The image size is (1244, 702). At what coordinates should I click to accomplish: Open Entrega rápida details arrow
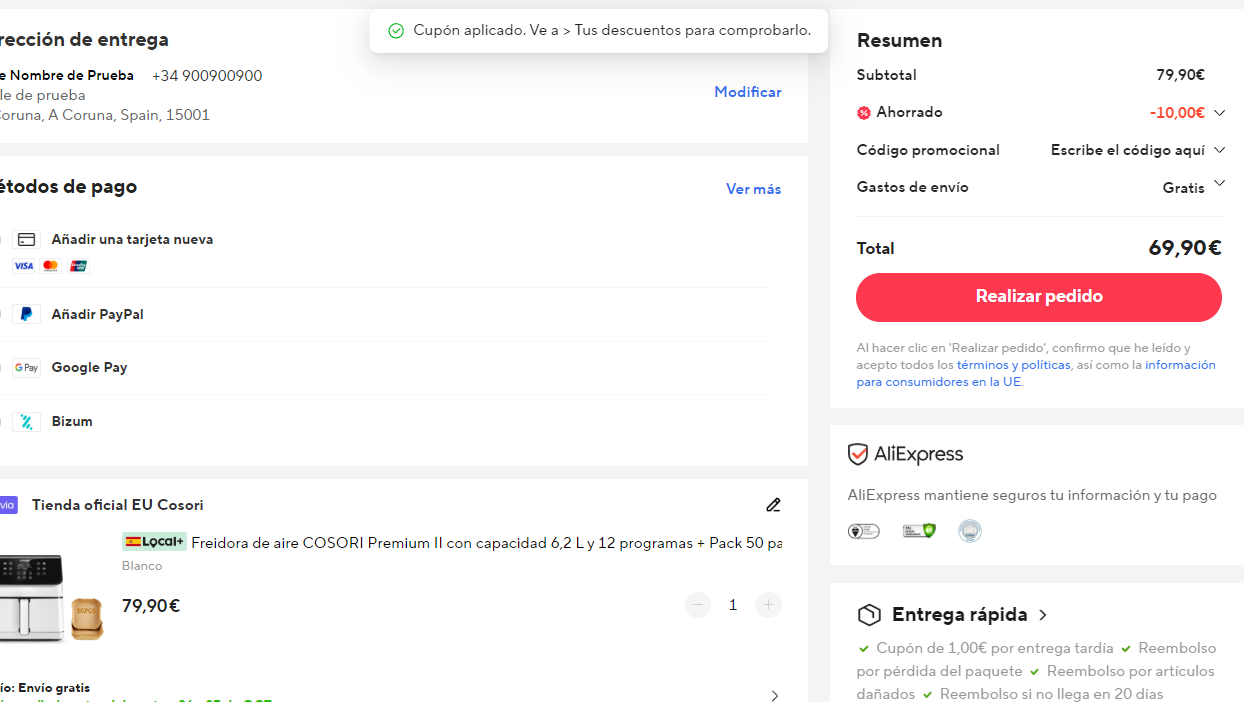point(1043,615)
